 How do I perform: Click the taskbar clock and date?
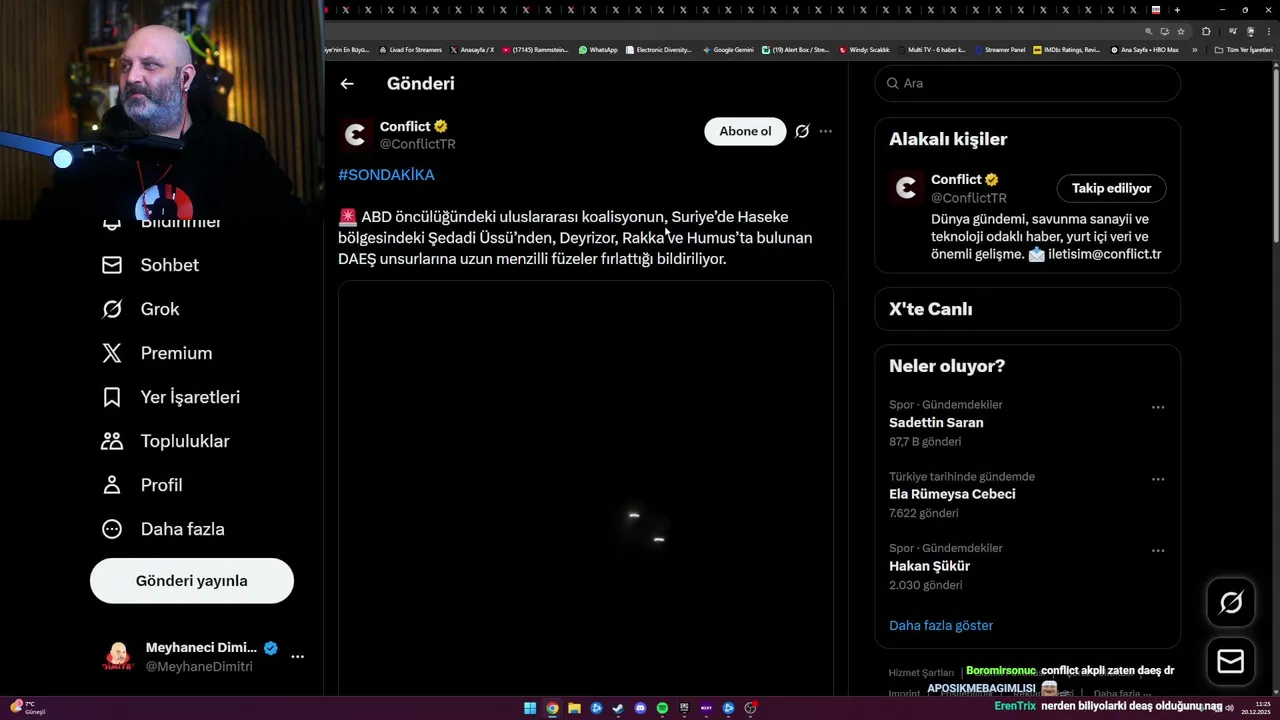click(x=1255, y=708)
